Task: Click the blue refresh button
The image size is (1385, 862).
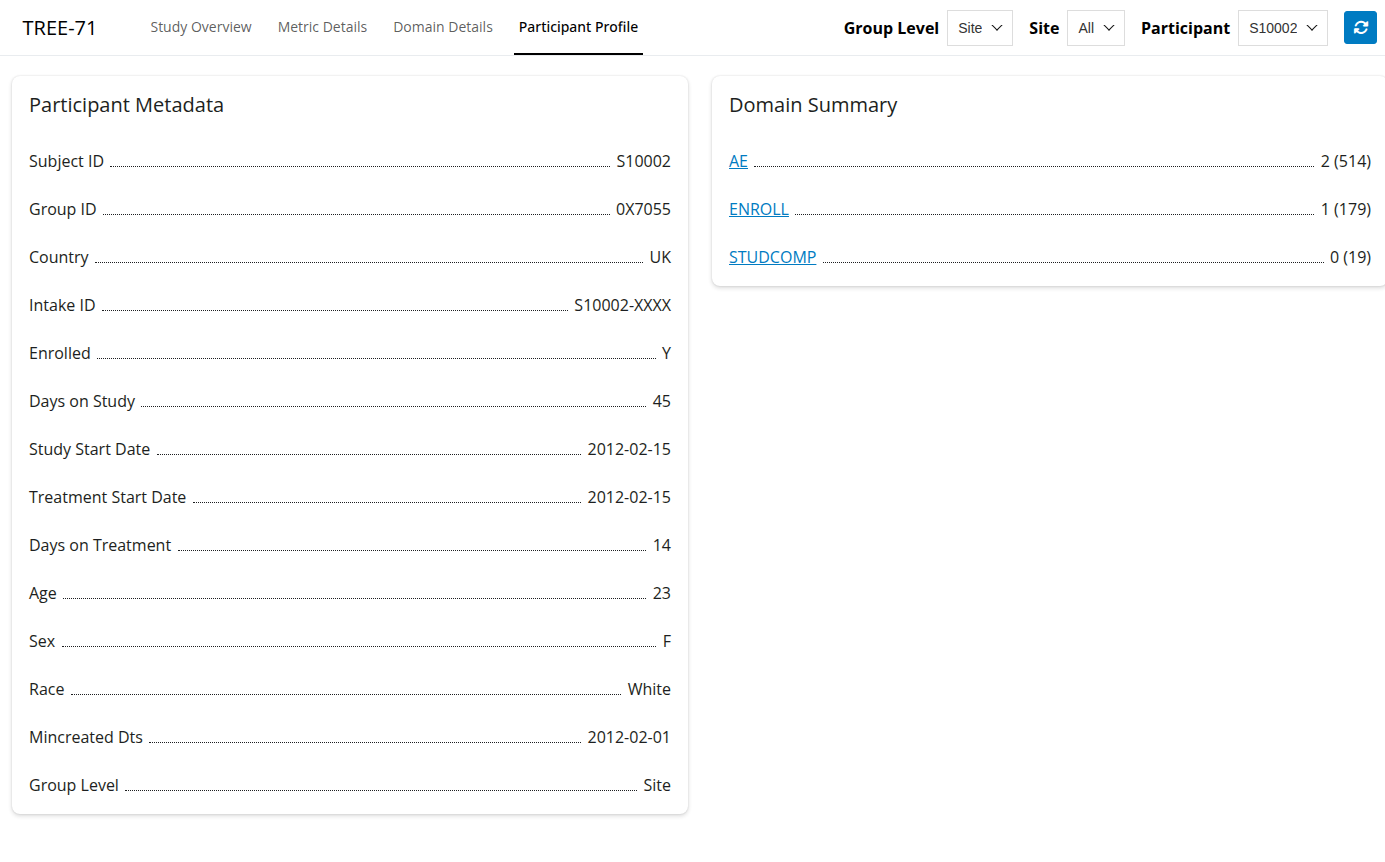Action: tap(1359, 28)
